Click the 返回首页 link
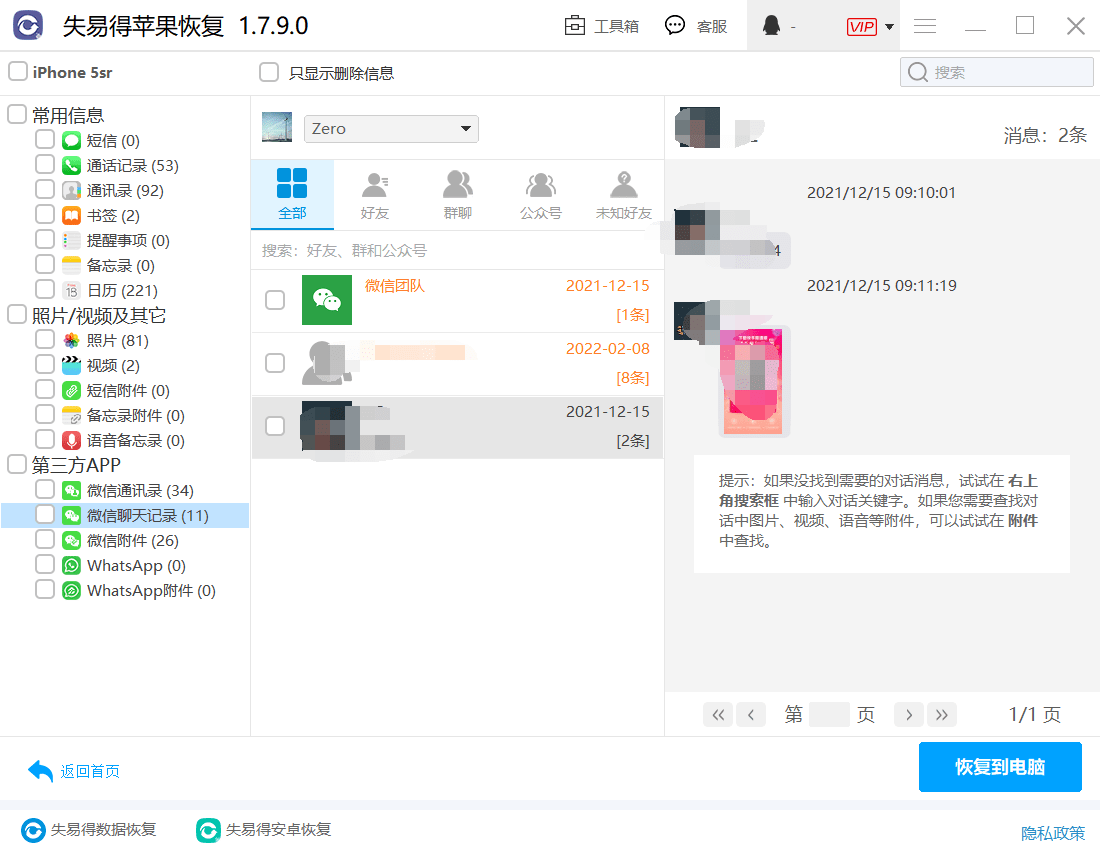This screenshot has height=850, width=1100. coord(90,771)
